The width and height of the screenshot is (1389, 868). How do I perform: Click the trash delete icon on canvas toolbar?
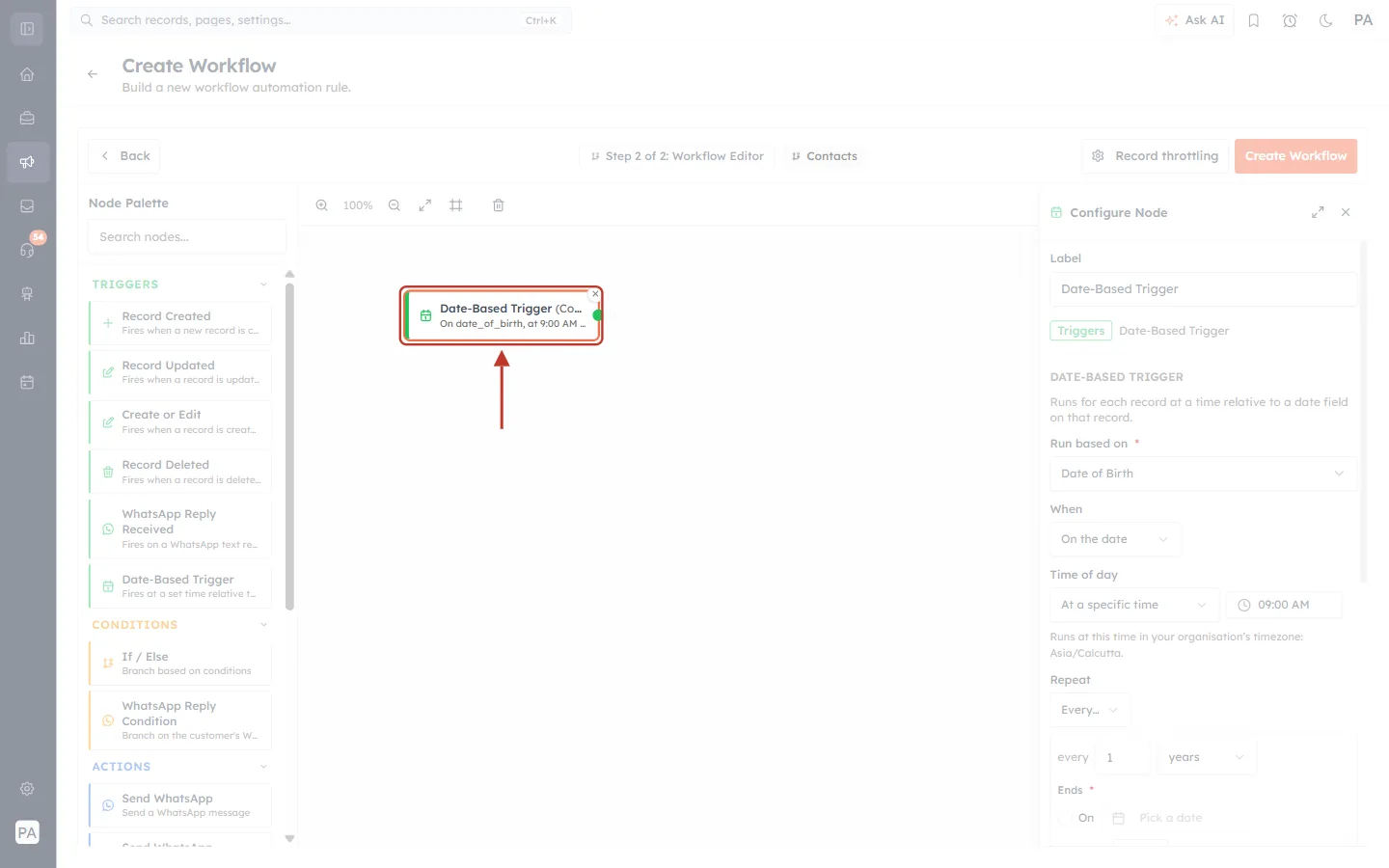coord(499,205)
